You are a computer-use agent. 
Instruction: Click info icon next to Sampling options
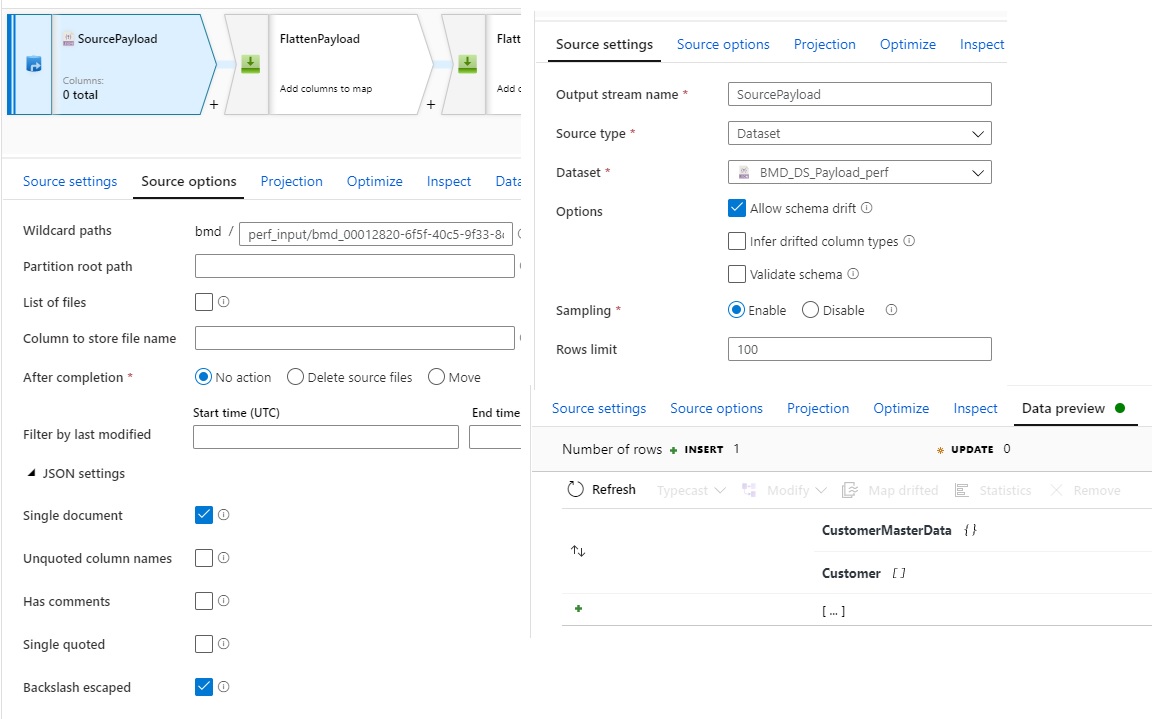[x=891, y=310]
